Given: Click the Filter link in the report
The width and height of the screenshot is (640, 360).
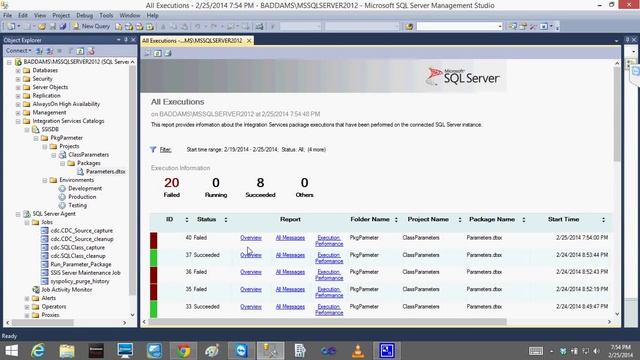Looking at the screenshot, I should click(x=165, y=150).
